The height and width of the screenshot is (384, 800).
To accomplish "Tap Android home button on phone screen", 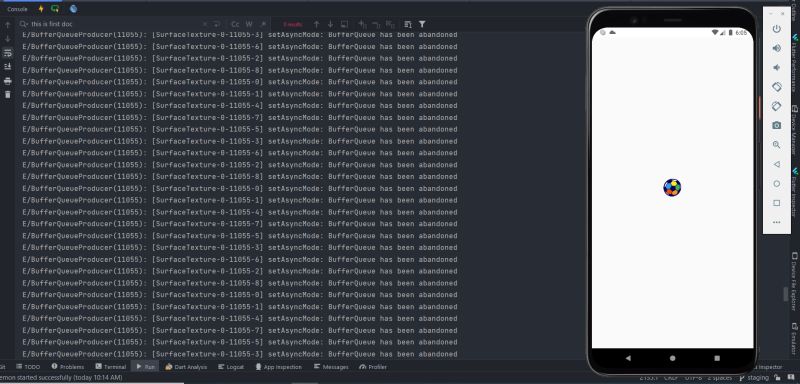I will click(672, 358).
